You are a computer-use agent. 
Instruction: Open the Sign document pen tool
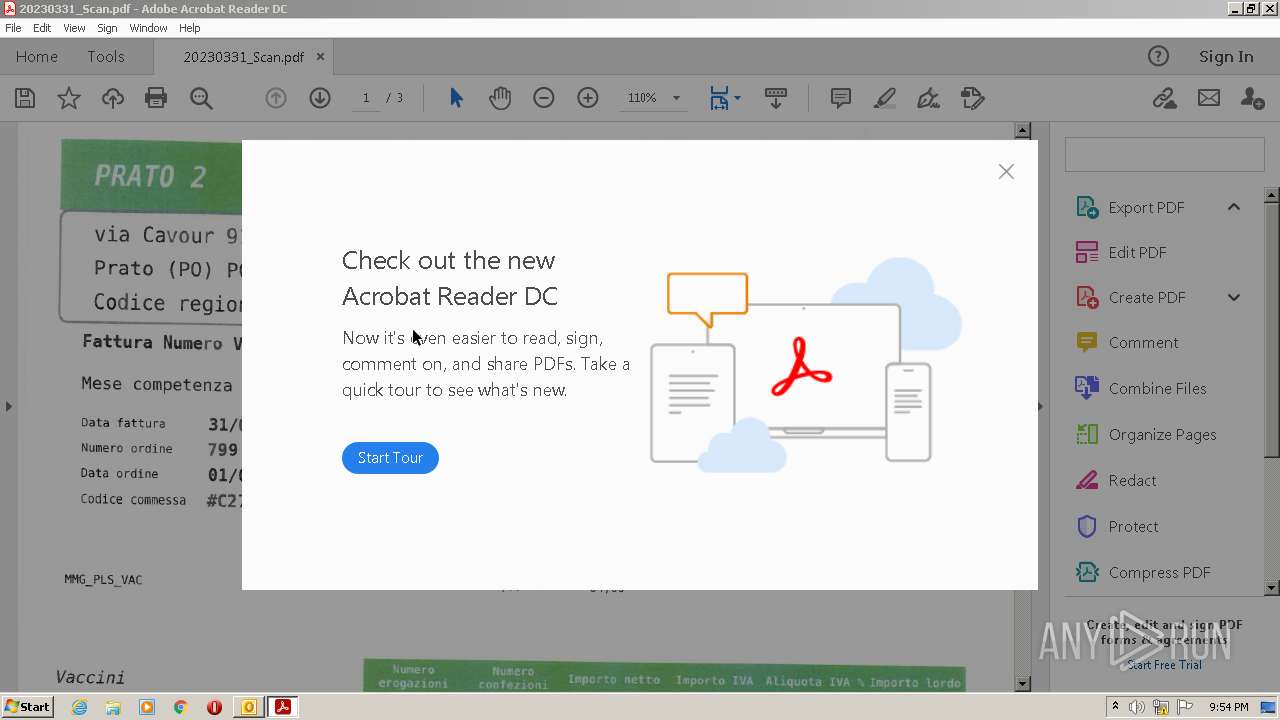[x=929, y=98]
